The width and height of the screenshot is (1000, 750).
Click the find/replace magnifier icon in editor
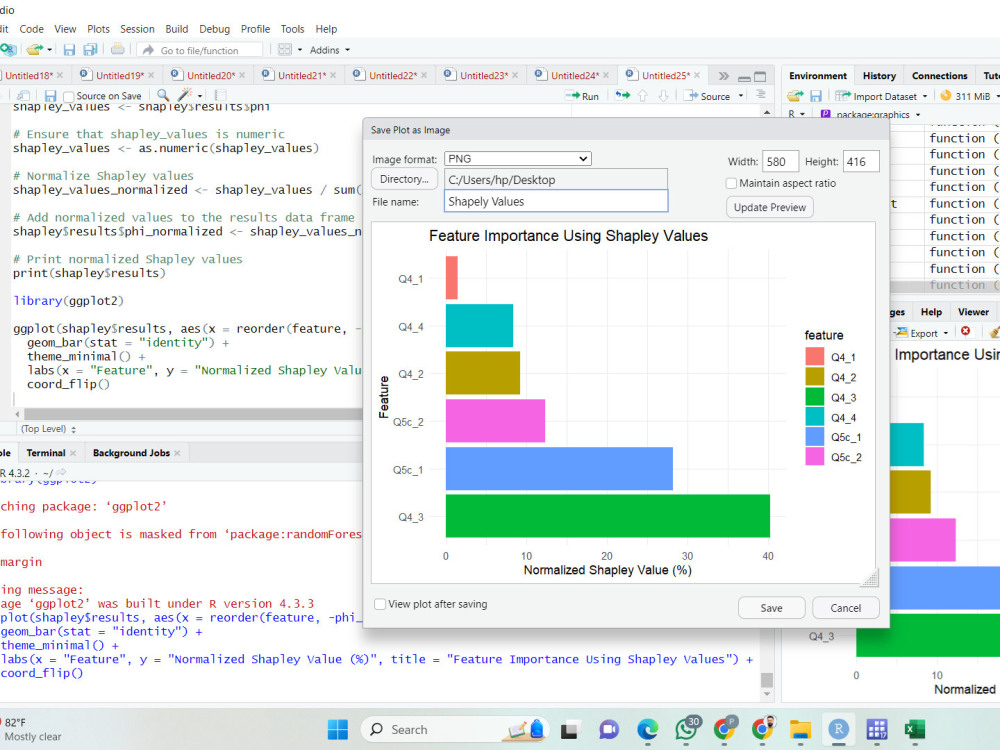coord(163,95)
